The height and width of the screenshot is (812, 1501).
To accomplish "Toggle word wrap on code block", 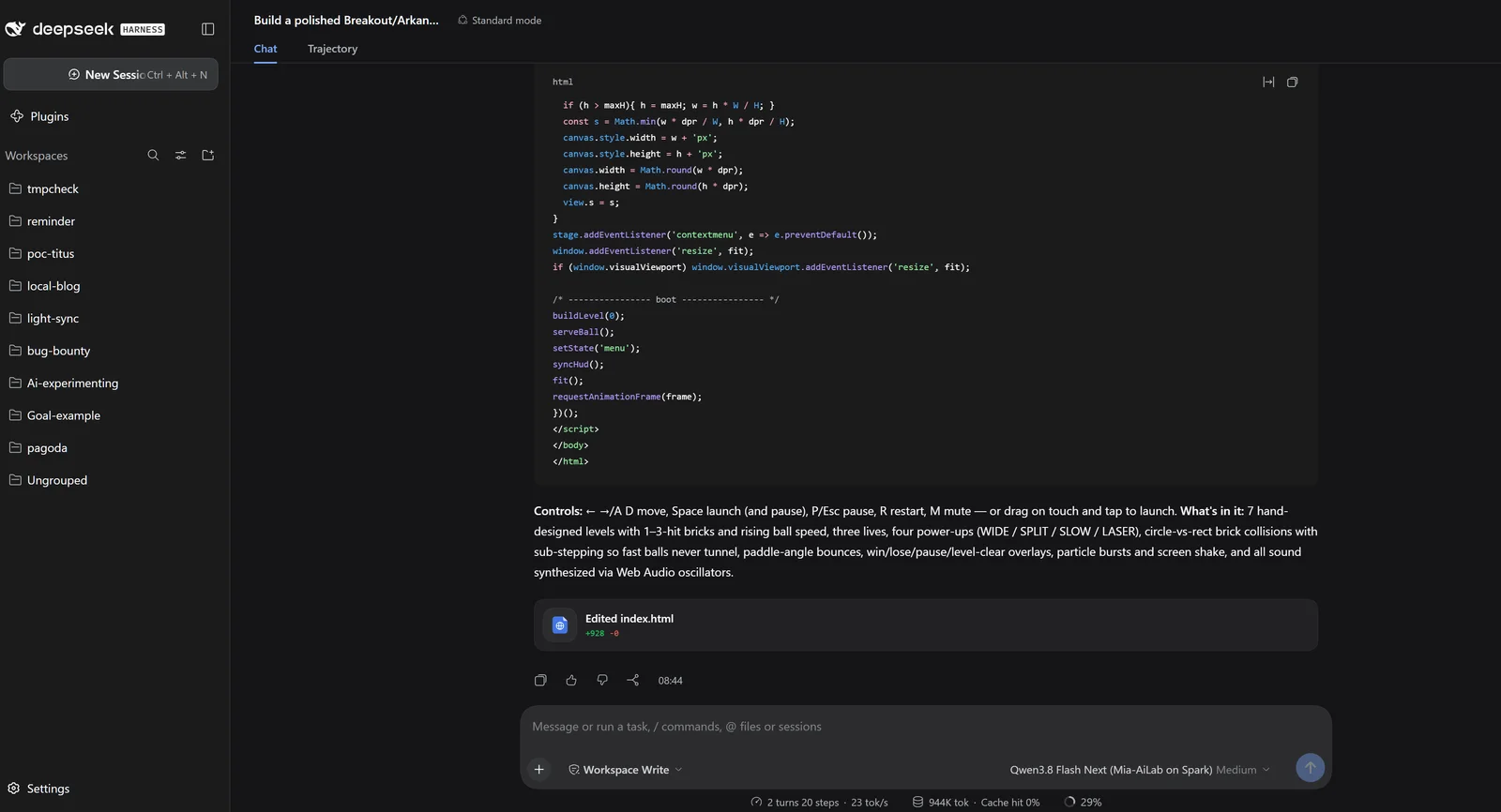I will tap(1268, 83).
